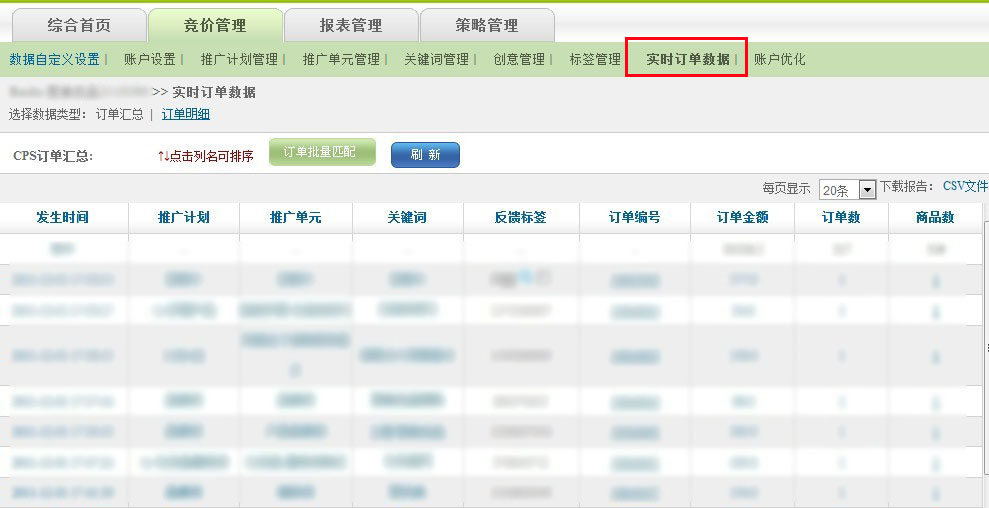The image size is (989, 508).
Task: Select the 竞价管理 tab
Action: coord(215,25)
